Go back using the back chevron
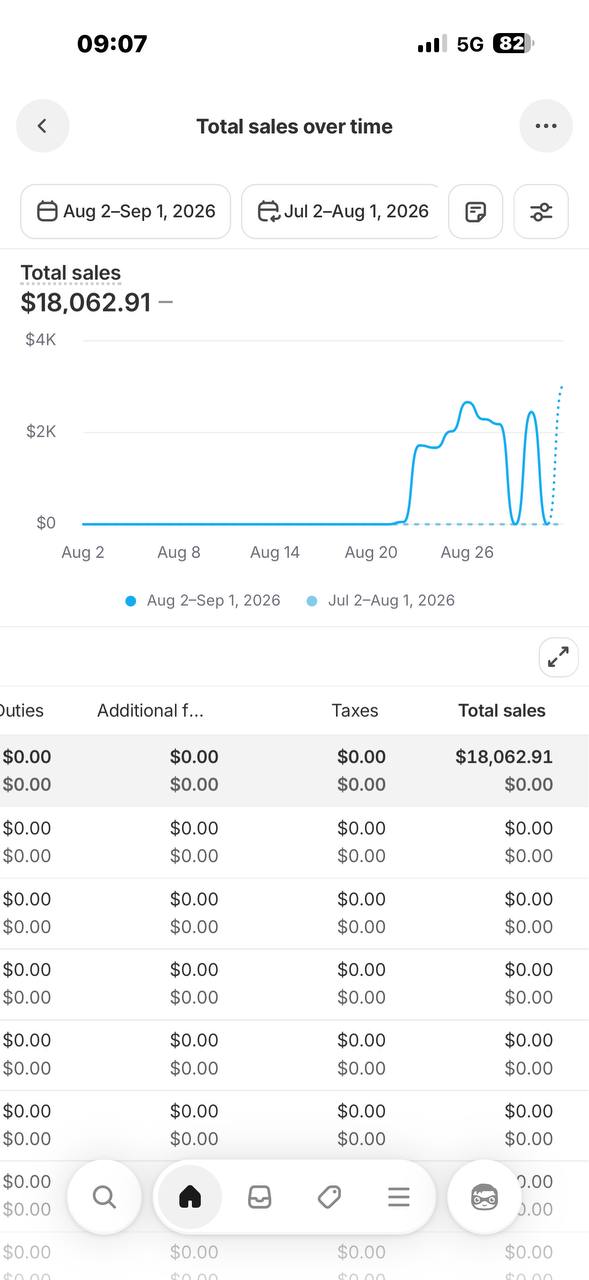Screen dimensions: 589x1280 [x=42, y=126]
